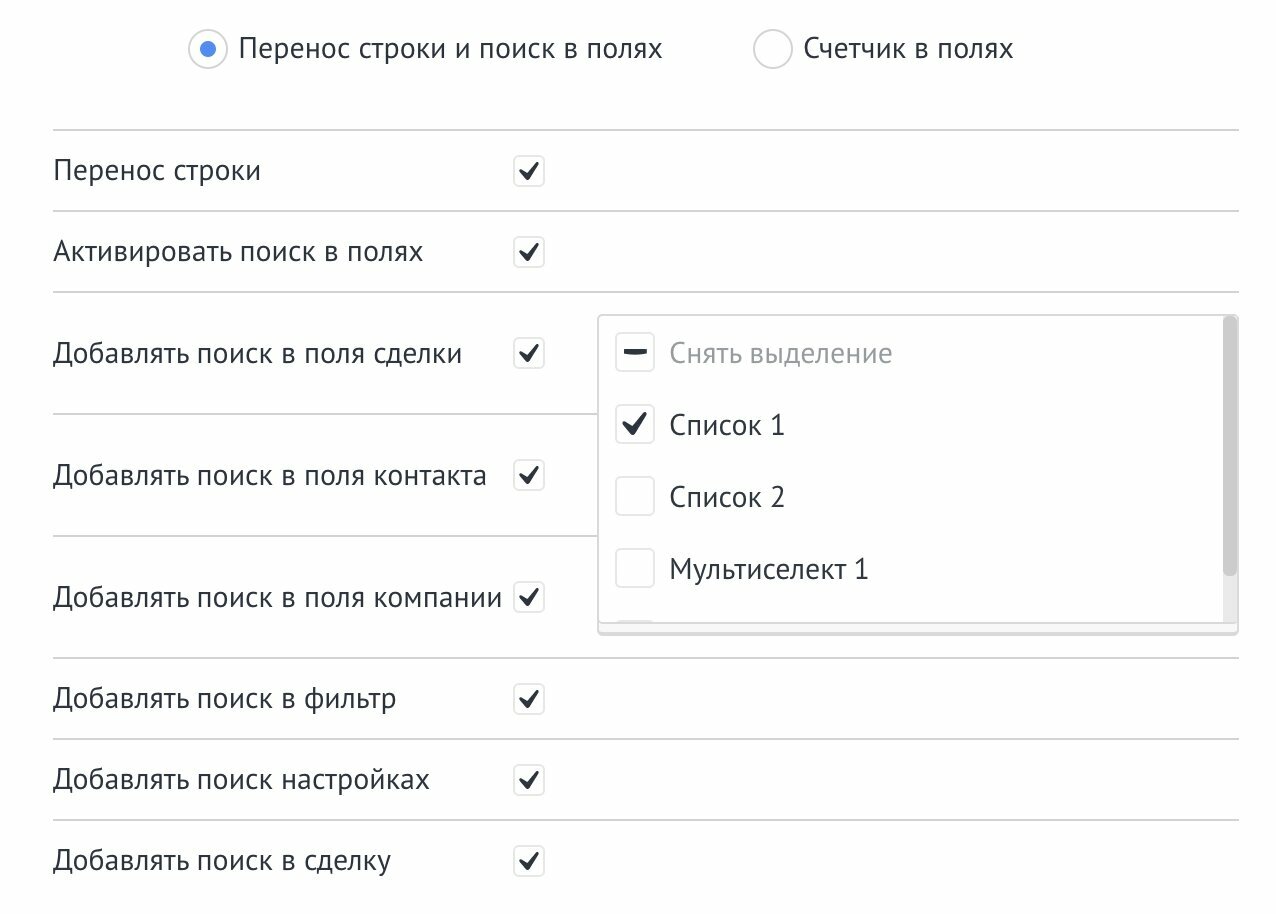Image resolution: width=1276 pixels, height=914 pixels.
Task: Select the "Список 2" list item label
Action: pyautogui.click(x=727, y=497)
